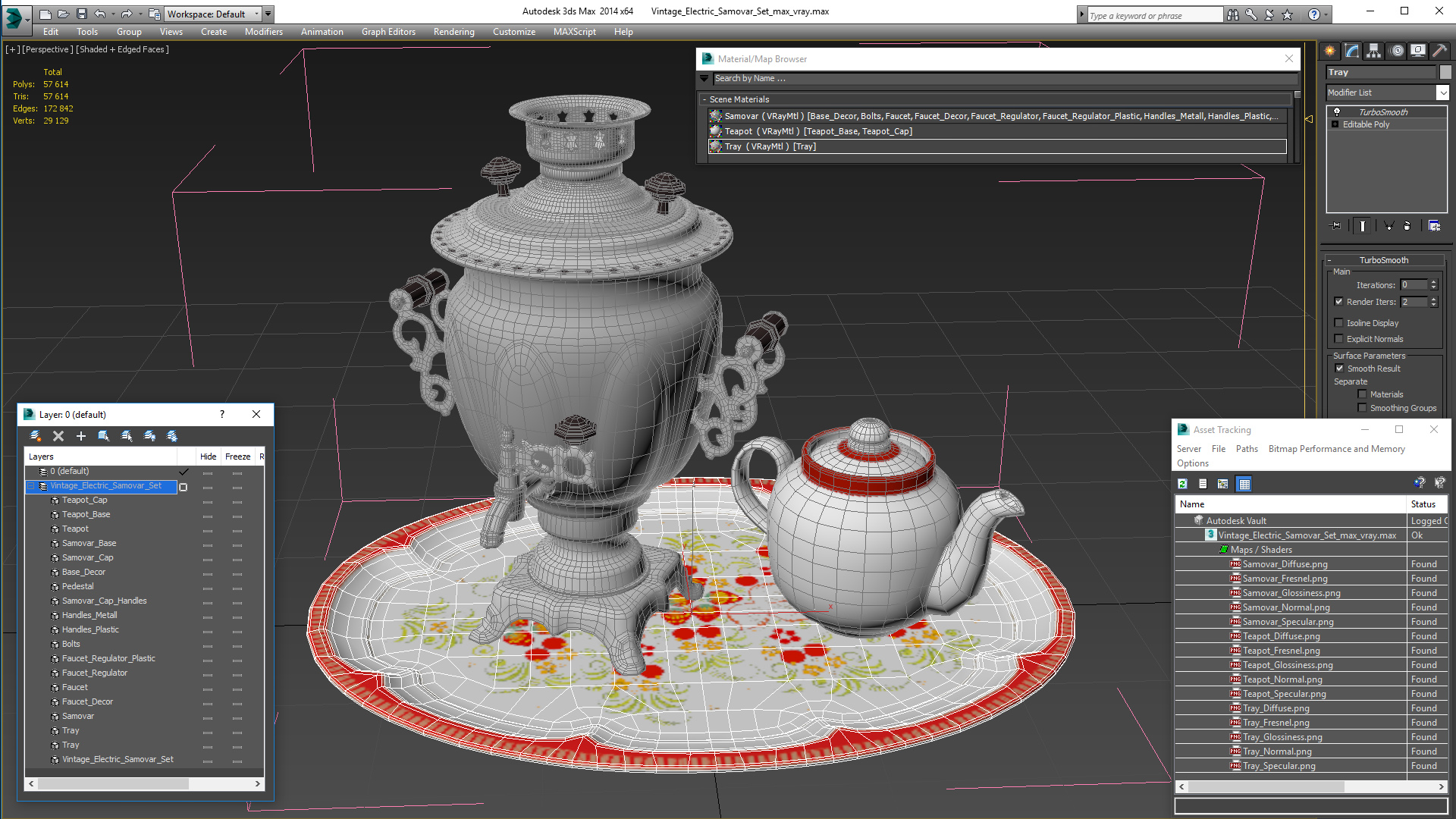Enable Isoline Display checkbox
The height and width of the screenshot is (819, 1456).
coord(1339,323)
